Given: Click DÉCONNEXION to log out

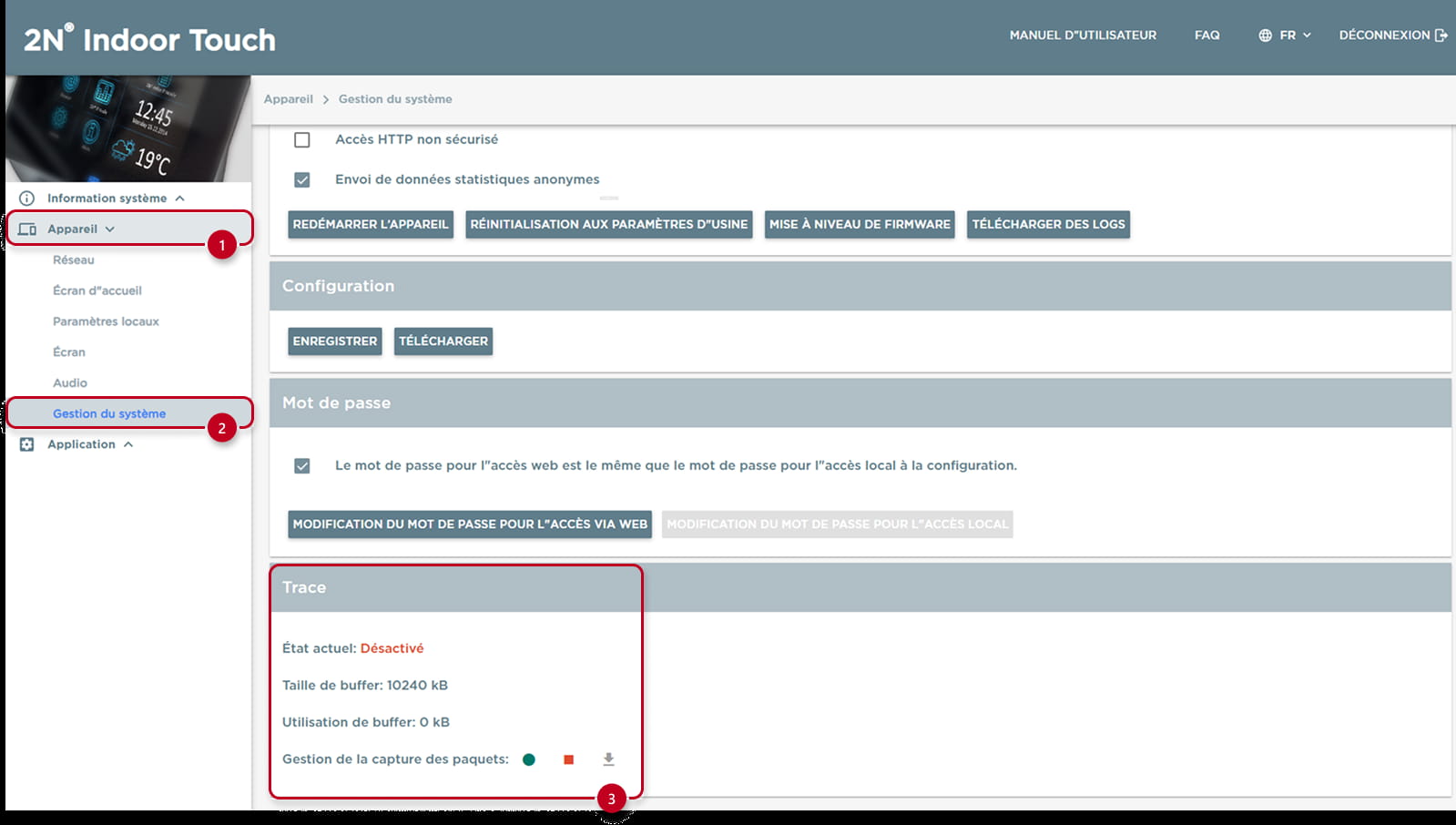Looking at the screenshot, I should tap(1384, 36).
